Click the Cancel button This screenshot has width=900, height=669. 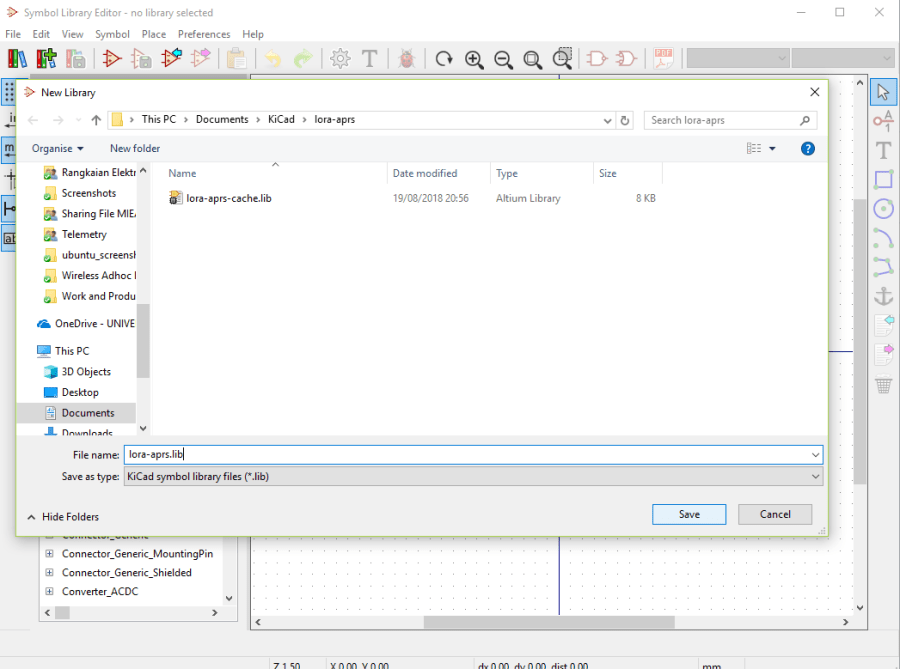tap(775, 514)
